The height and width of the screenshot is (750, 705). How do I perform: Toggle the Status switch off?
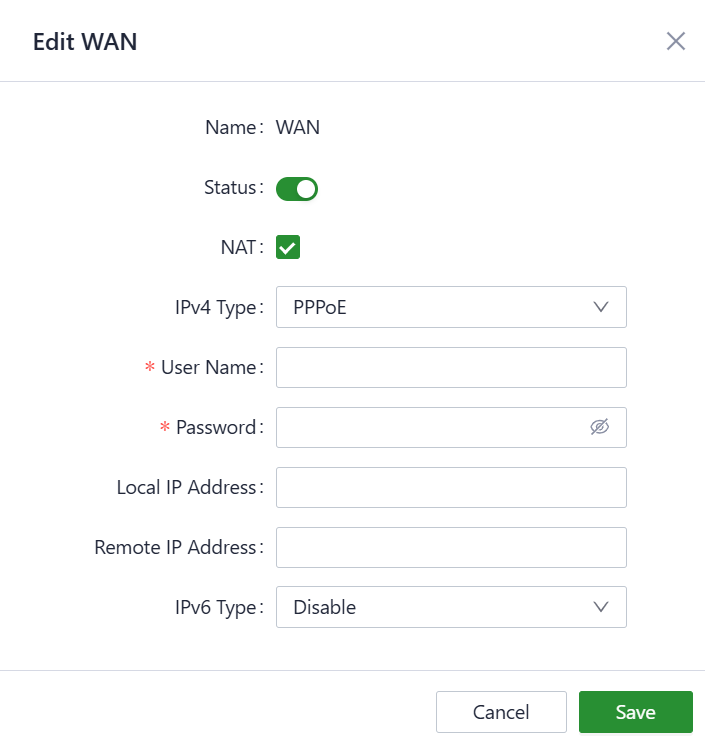(x=297, y=188)
